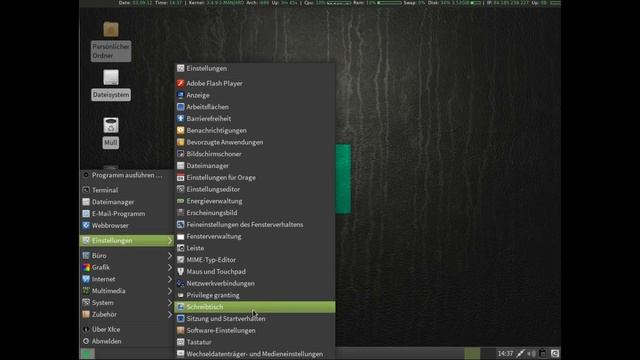Open Feineinstellungen des Fensterverhaltens entry

255,224
